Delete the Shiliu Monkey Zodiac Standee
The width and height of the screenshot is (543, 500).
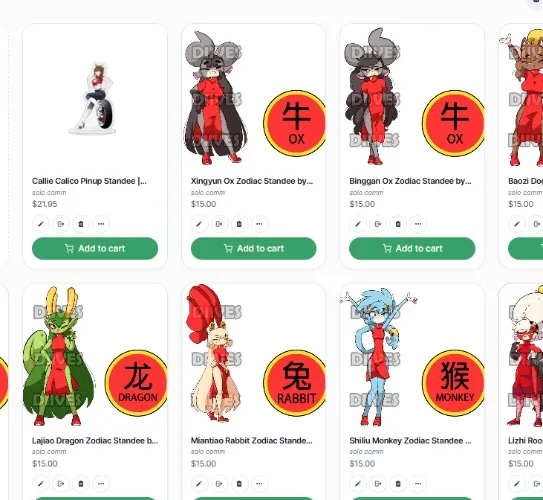(398, 483)
